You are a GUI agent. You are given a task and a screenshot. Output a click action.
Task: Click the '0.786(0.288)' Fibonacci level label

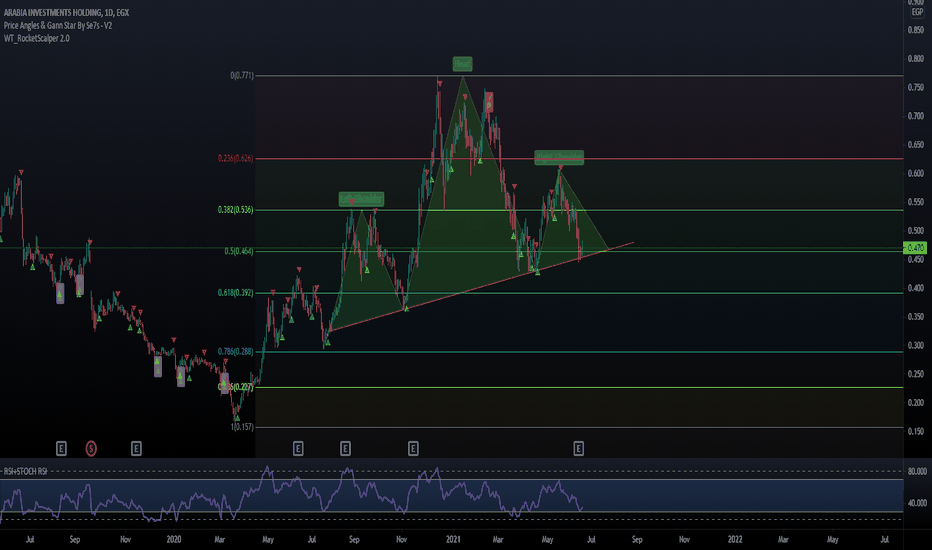click(235, 351)
